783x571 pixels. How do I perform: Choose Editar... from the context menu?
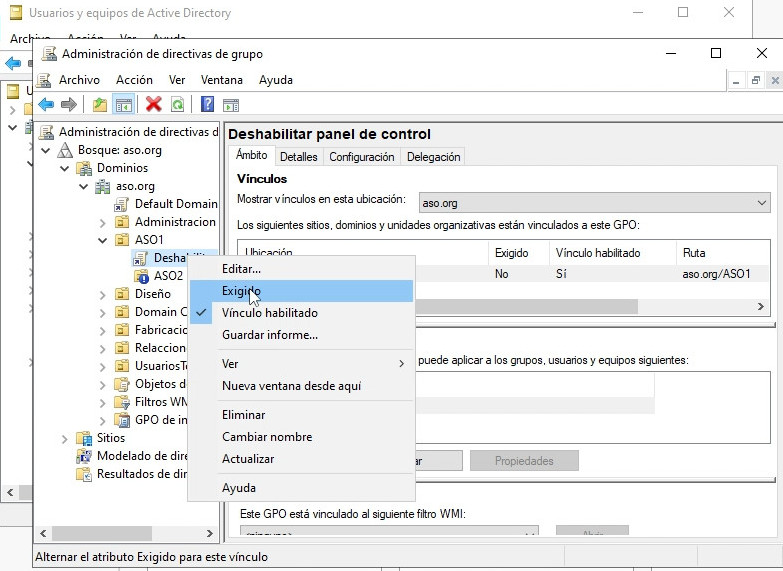(x=241, y=269)
